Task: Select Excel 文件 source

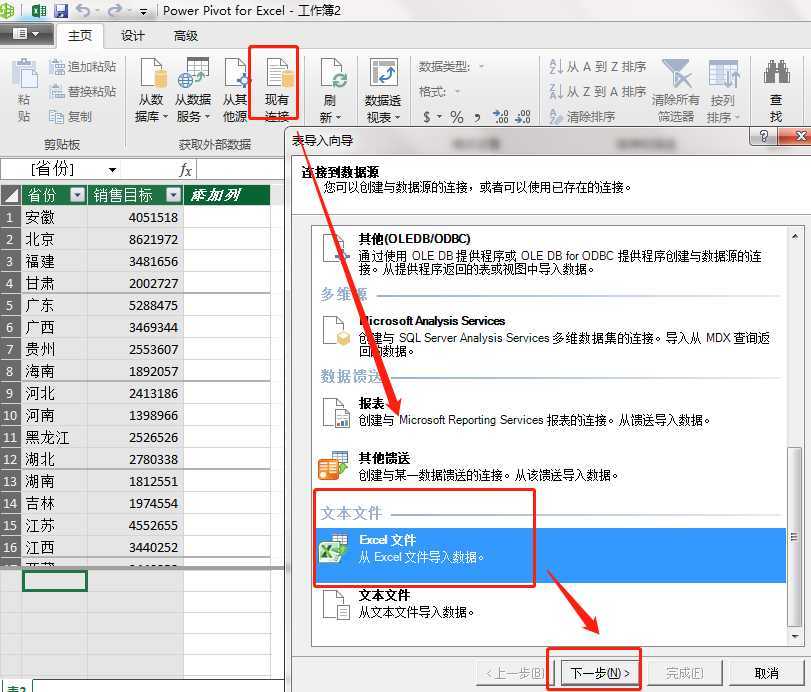Action: pyautogui.click(x=549, y=554)
